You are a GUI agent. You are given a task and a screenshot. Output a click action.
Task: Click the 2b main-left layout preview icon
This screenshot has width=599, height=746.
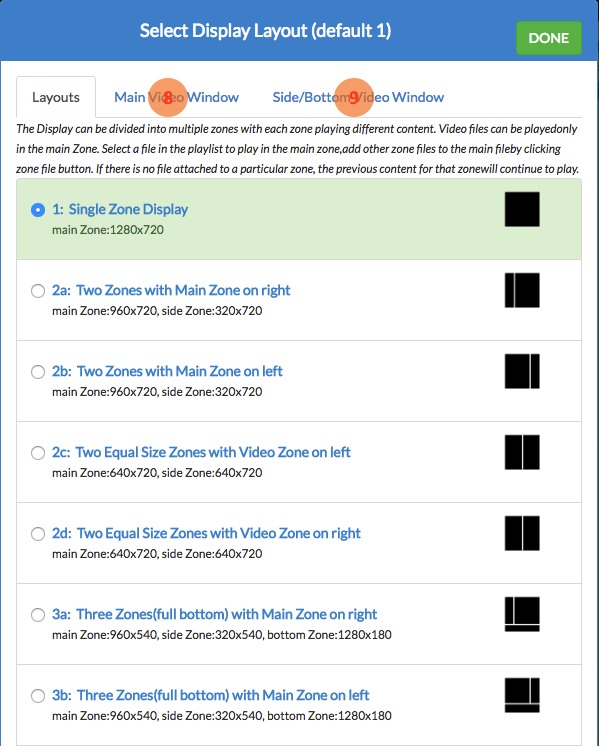point(522,371)
